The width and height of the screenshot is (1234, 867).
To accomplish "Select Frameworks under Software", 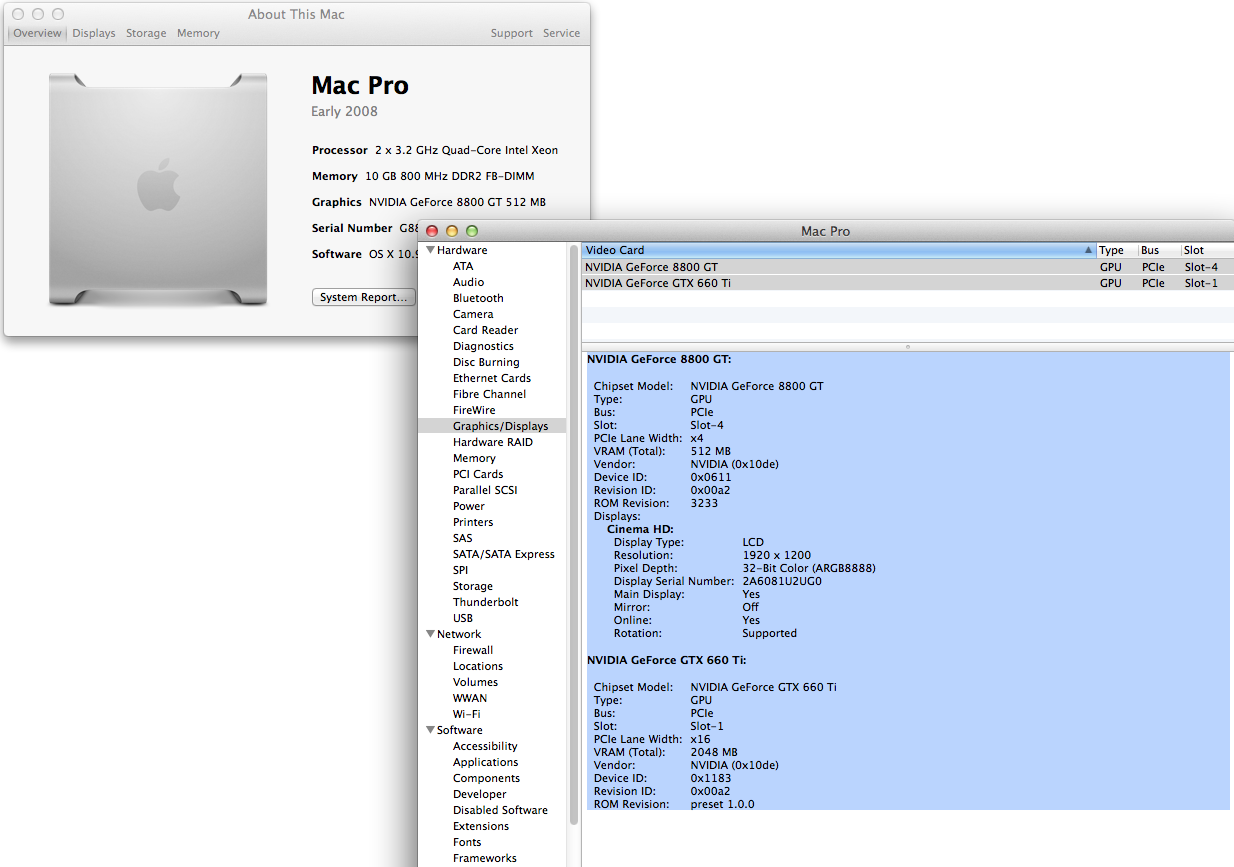I will click(x=485, y=858).
